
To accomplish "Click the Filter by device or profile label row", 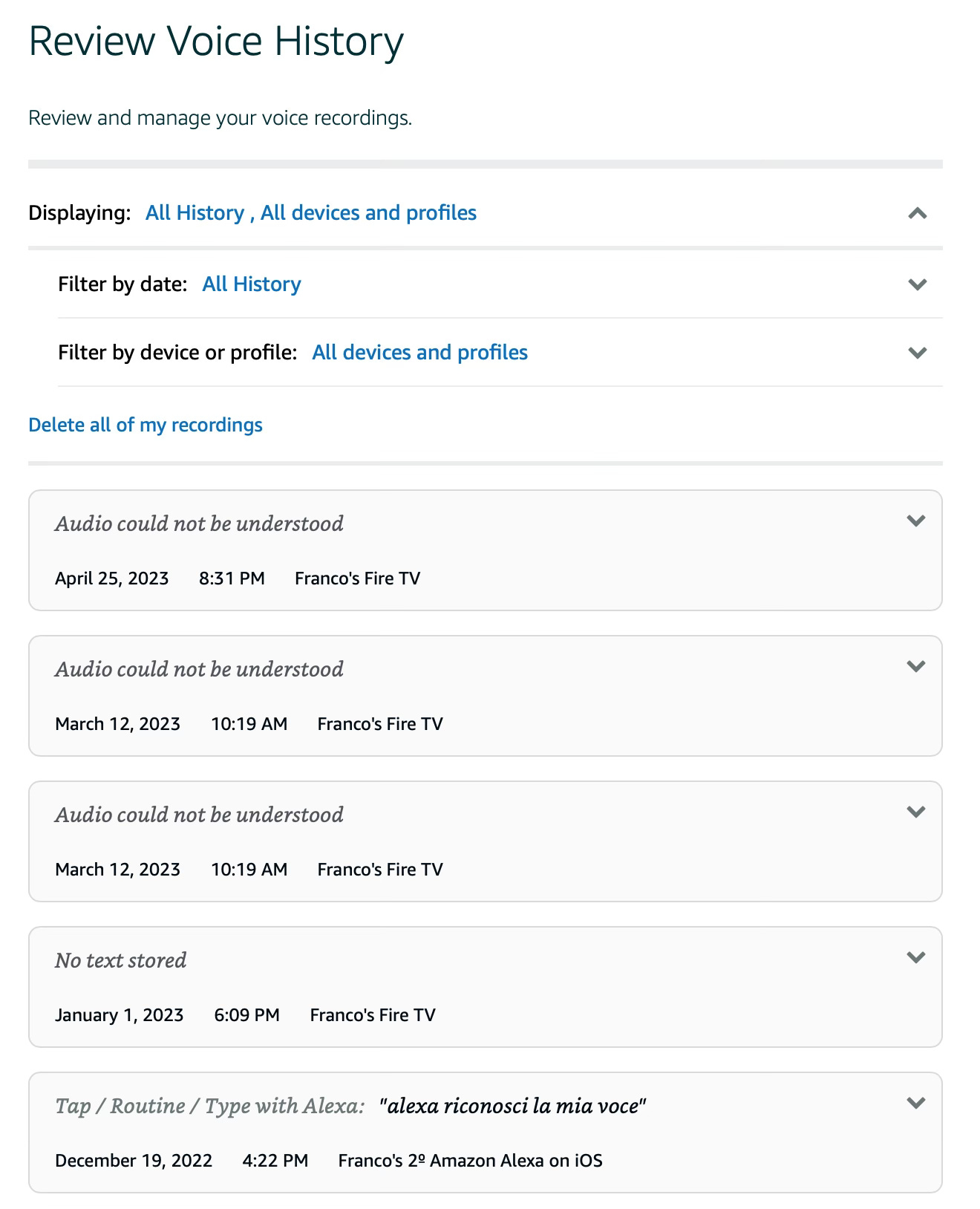I will (500, 352).
